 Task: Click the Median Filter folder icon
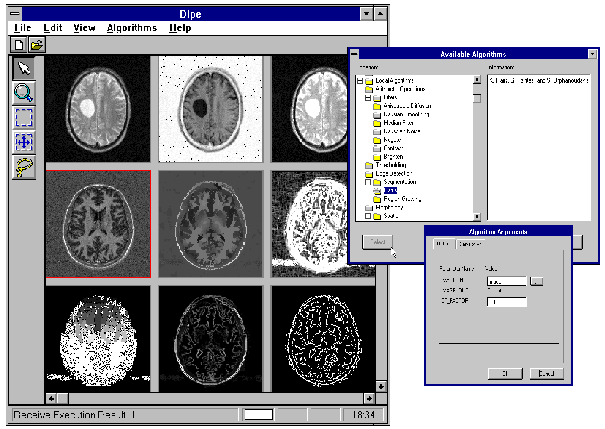point(377,123)
